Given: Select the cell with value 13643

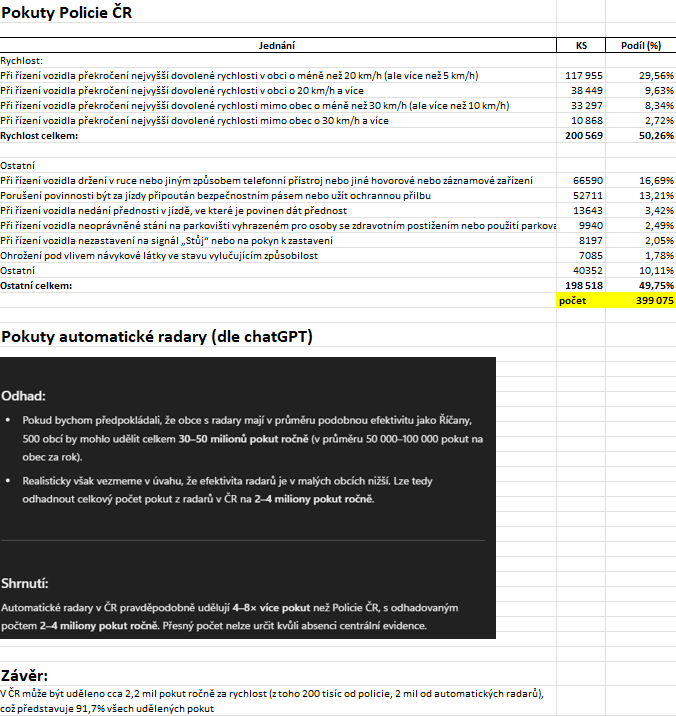Looking at the screenshot, I should (581, 211).
